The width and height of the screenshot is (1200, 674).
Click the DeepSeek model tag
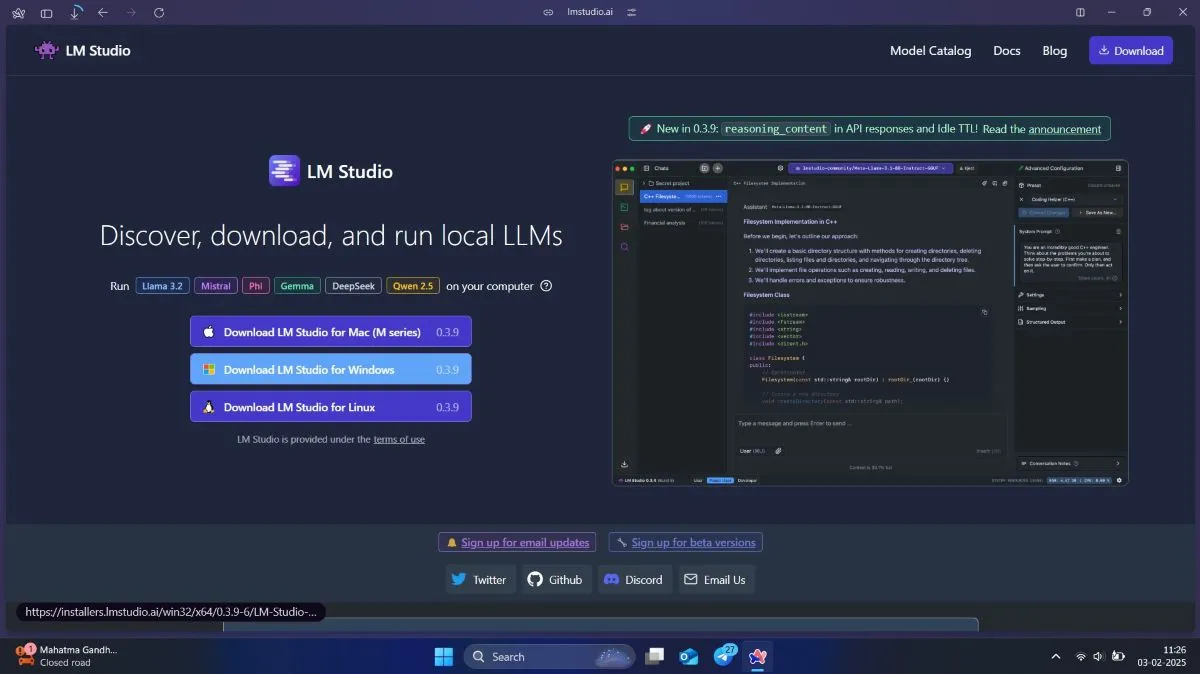pyautogui.click(x=353, y=286)
